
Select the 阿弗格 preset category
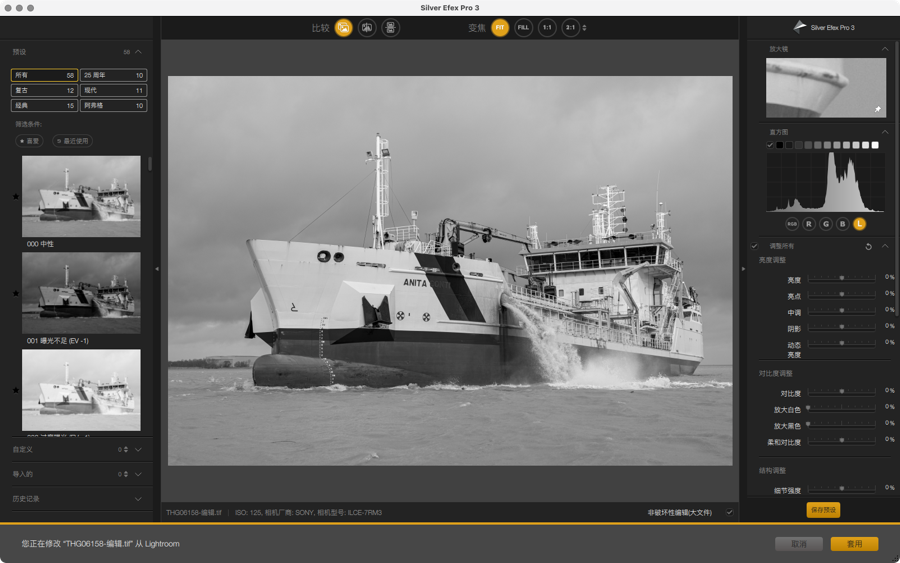(113, 106)
